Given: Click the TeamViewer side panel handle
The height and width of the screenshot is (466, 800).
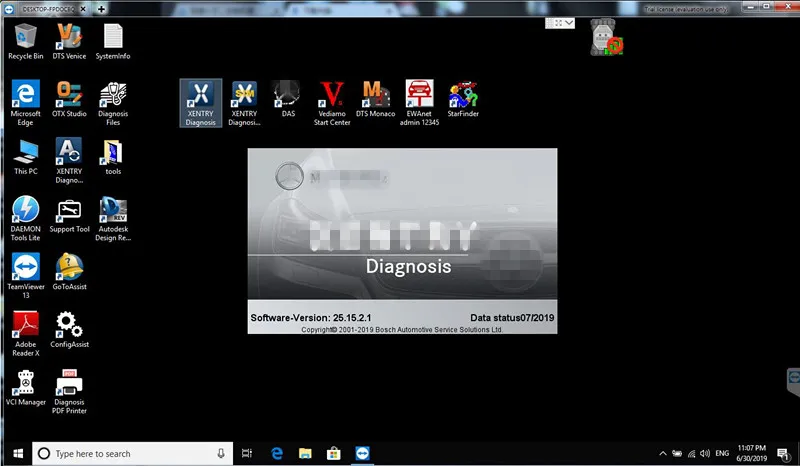Looking at the screenshot, I should (793, 381).
